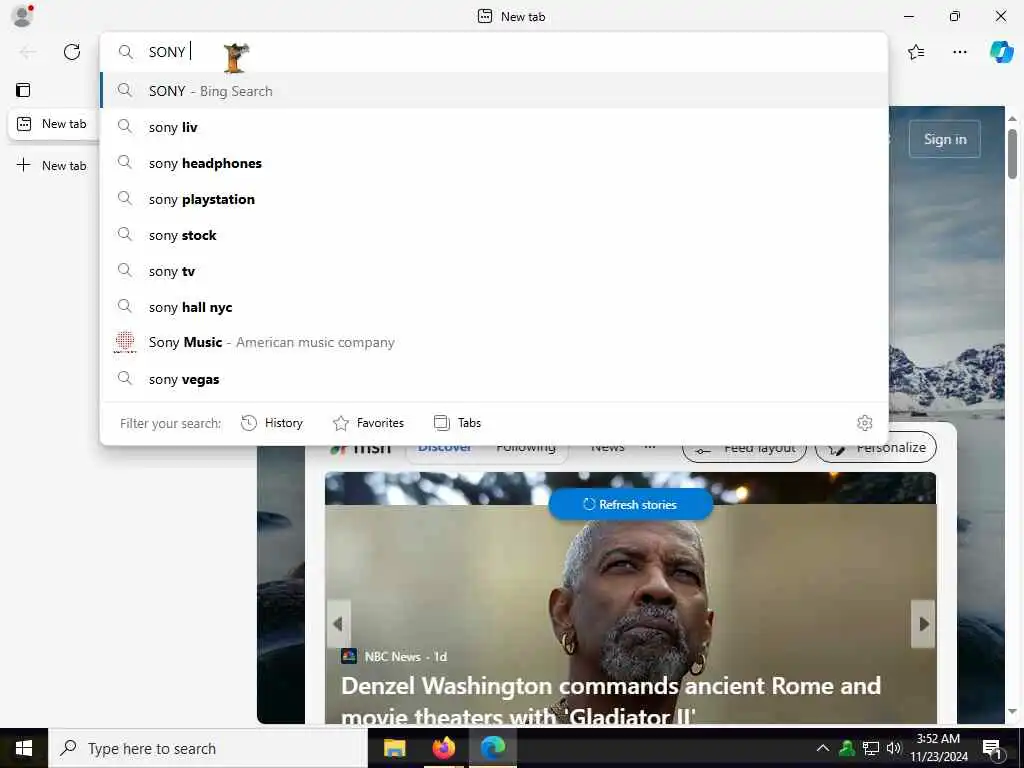Click in the address bar showing SONY

tap(494, 52)
